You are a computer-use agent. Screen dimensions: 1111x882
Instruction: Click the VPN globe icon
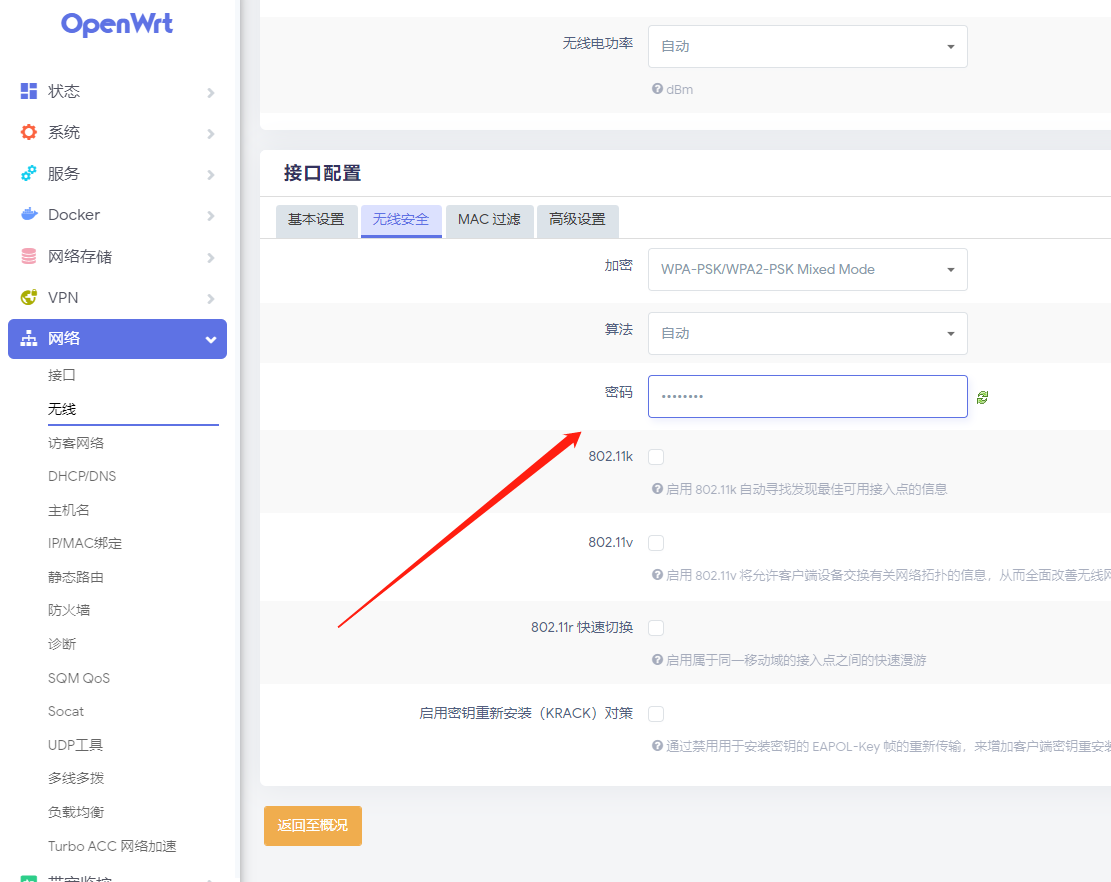tap(29, 297)
